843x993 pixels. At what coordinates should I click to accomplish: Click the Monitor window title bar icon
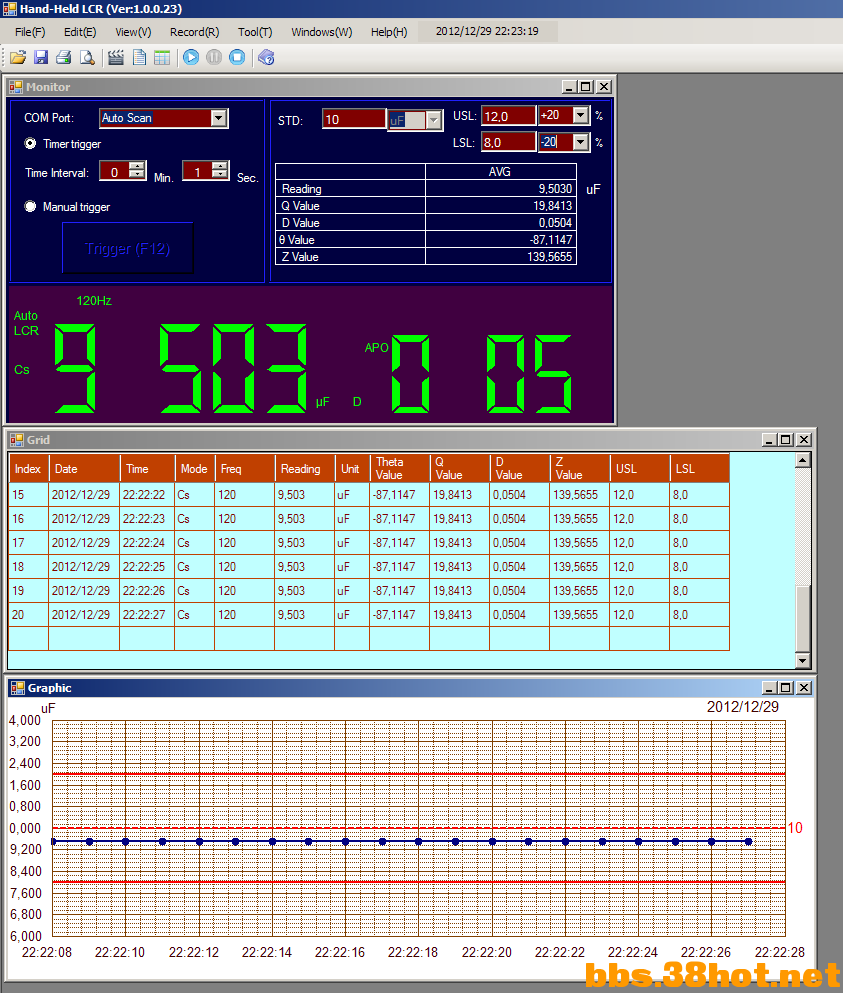coord(16,87)
